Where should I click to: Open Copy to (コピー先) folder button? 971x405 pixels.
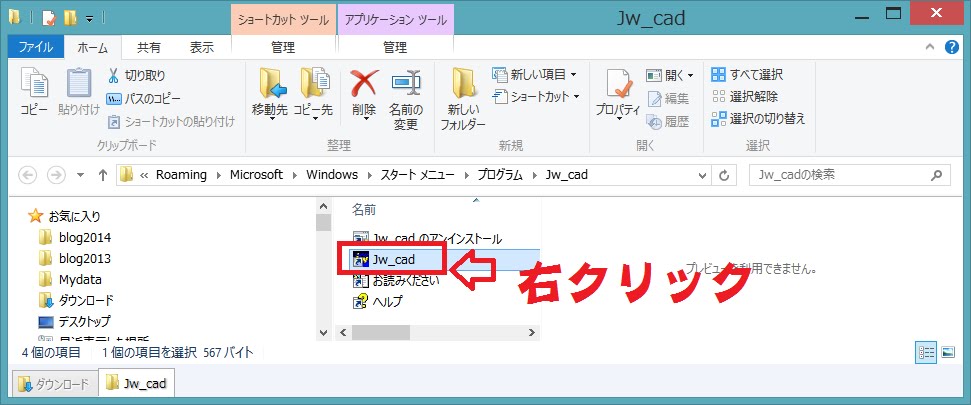(x=313, y=93)
